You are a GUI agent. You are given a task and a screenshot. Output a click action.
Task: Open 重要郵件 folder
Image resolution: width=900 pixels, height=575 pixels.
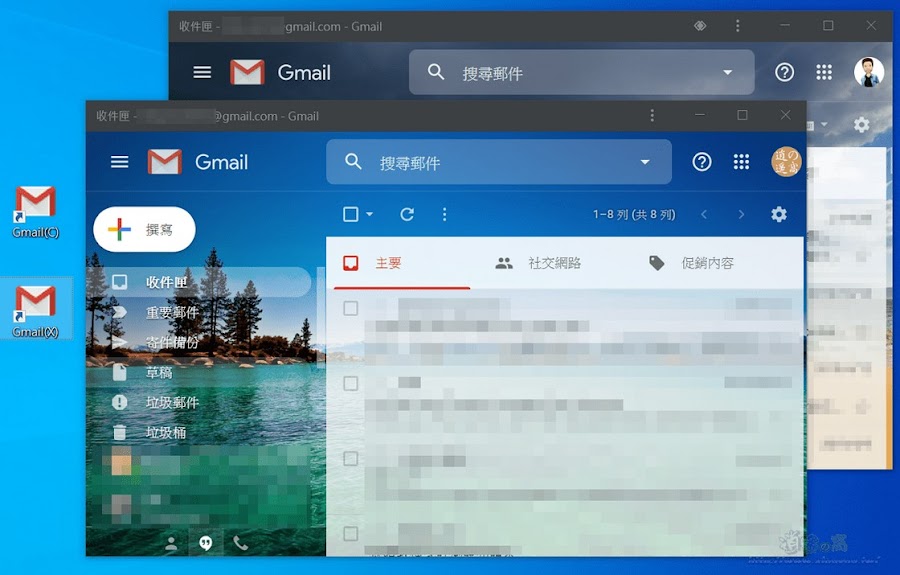[199, 312]
